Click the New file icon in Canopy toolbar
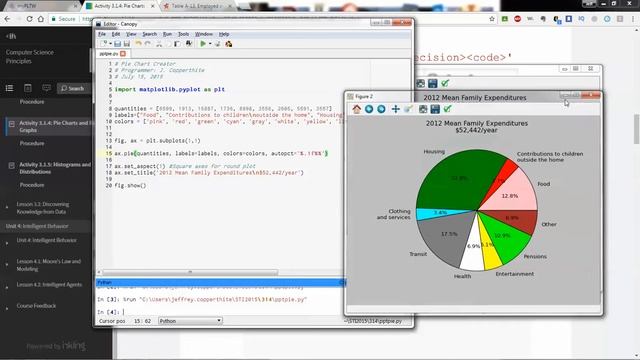 [104, 44]
